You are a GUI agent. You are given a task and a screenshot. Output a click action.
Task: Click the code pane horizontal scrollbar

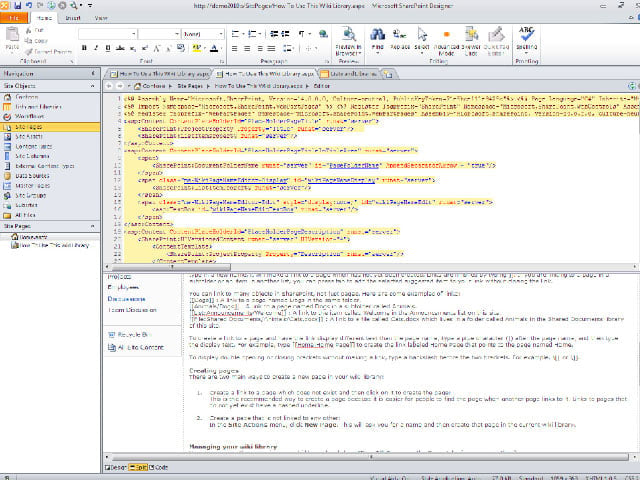point(369,267)
